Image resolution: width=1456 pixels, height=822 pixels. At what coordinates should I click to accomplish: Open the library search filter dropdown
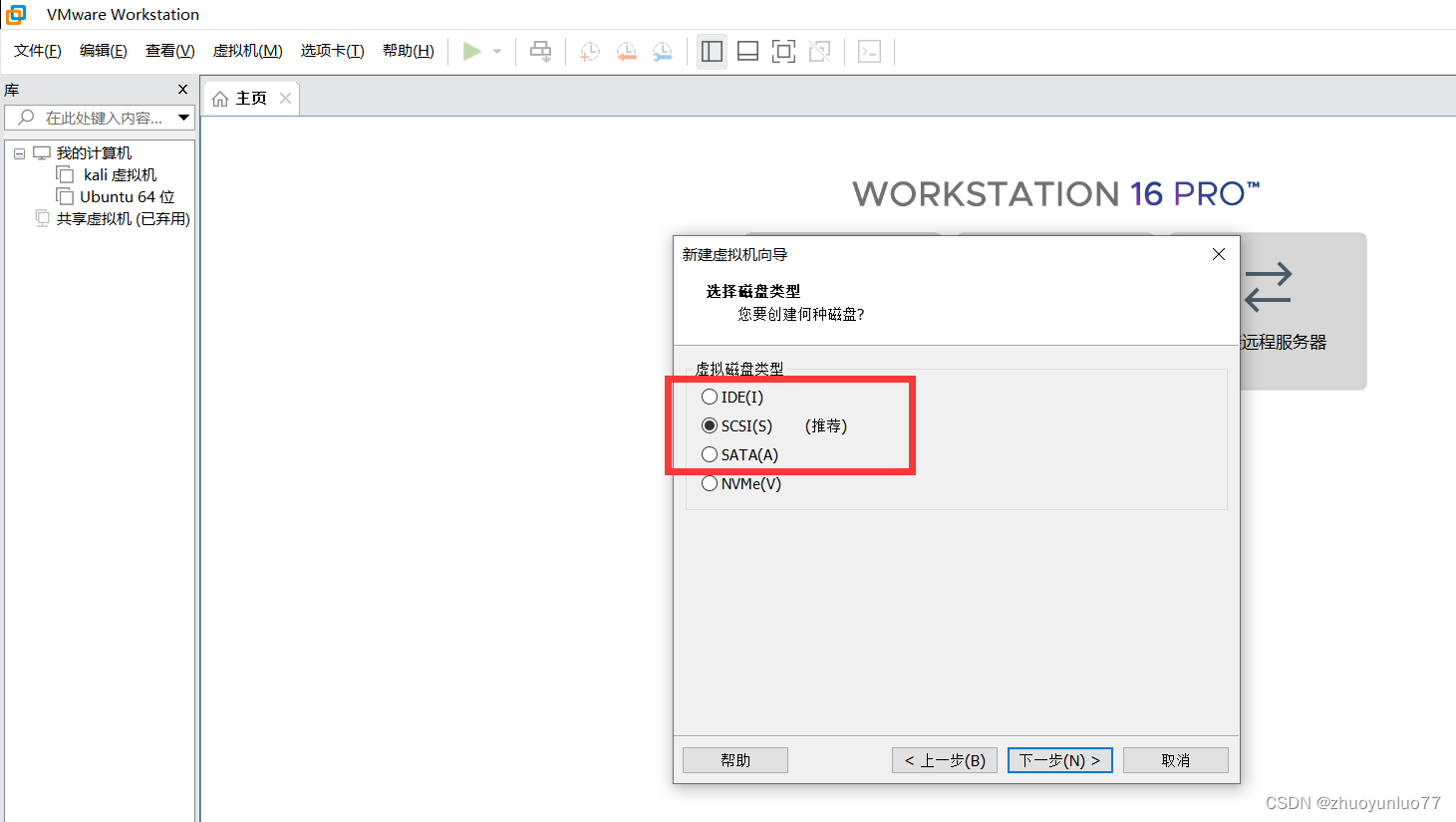[x=183, y=118]
